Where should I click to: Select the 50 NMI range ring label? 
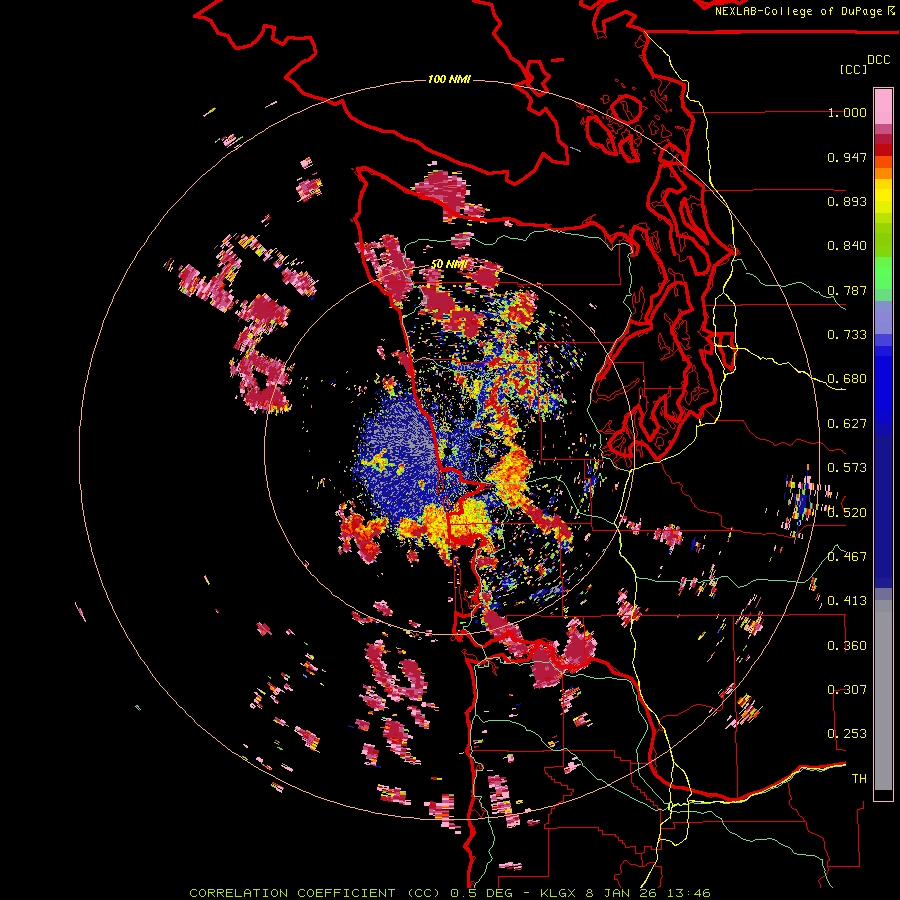pos(448,264)
